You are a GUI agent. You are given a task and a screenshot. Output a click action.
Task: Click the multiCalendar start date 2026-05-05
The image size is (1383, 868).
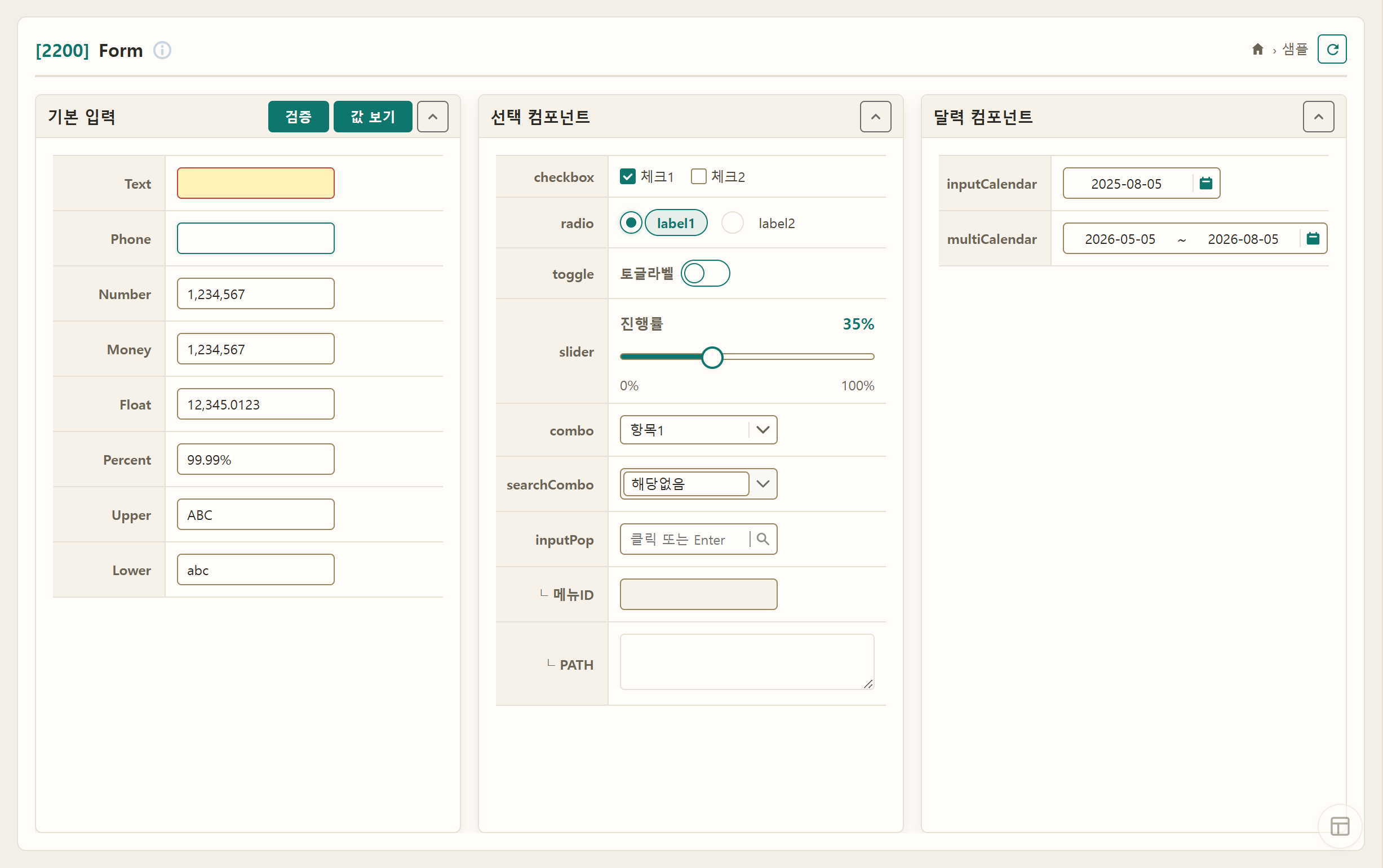[x=1119, y=239]
